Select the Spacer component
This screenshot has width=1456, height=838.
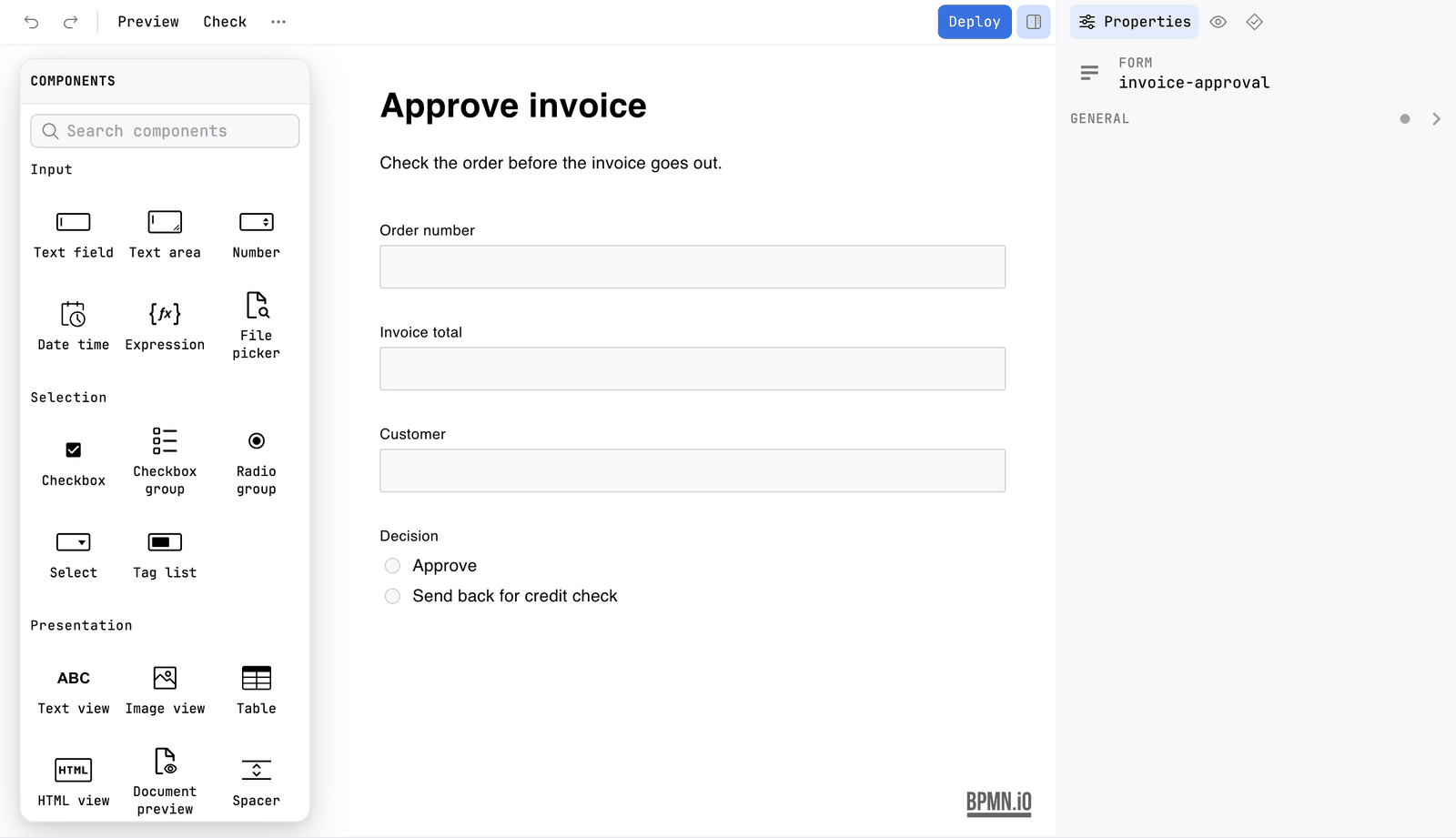pyautogui.click(x=257, y=782)
